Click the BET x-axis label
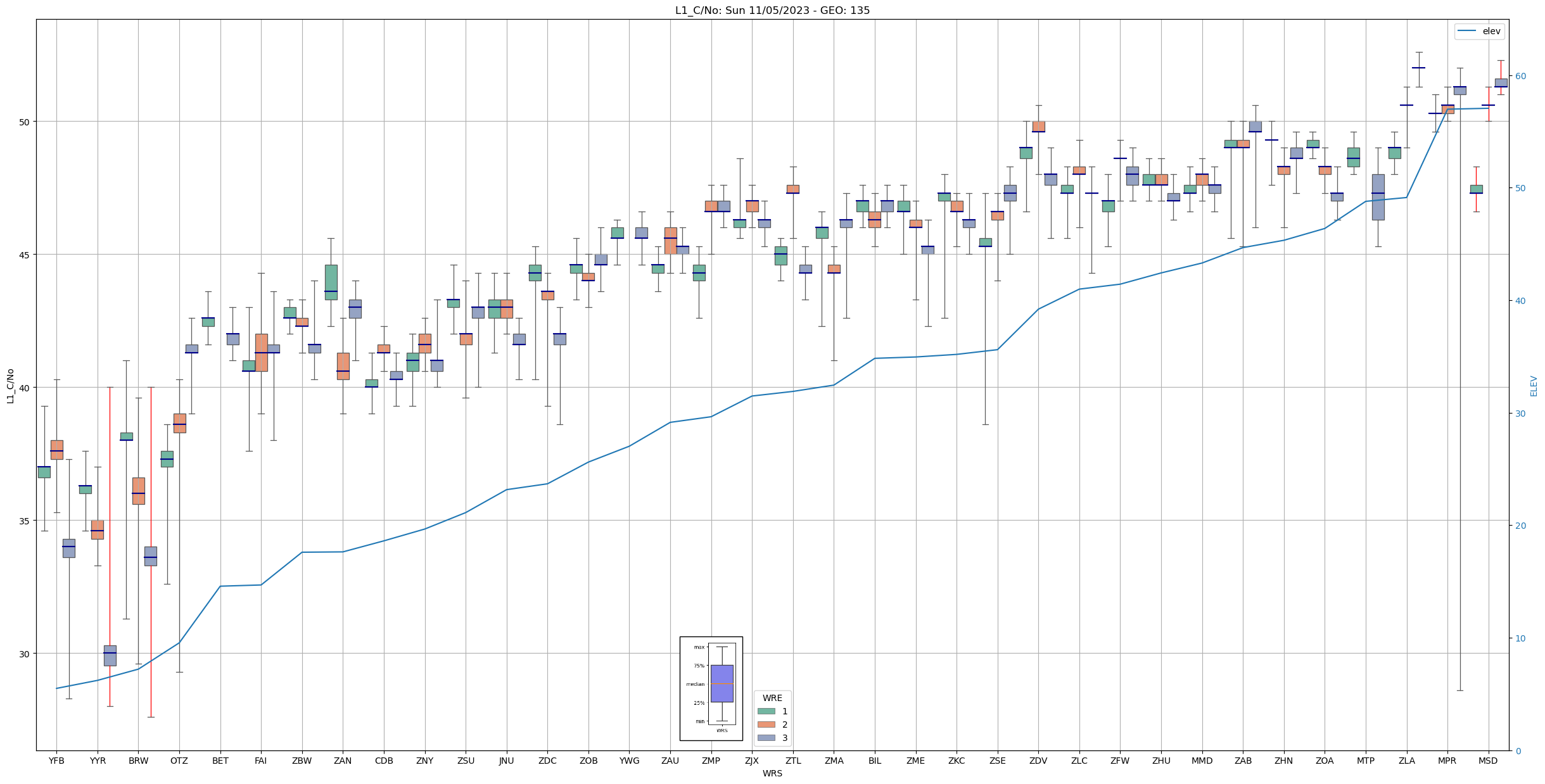This screenshot has height=784, width=1545. point(220,761)
